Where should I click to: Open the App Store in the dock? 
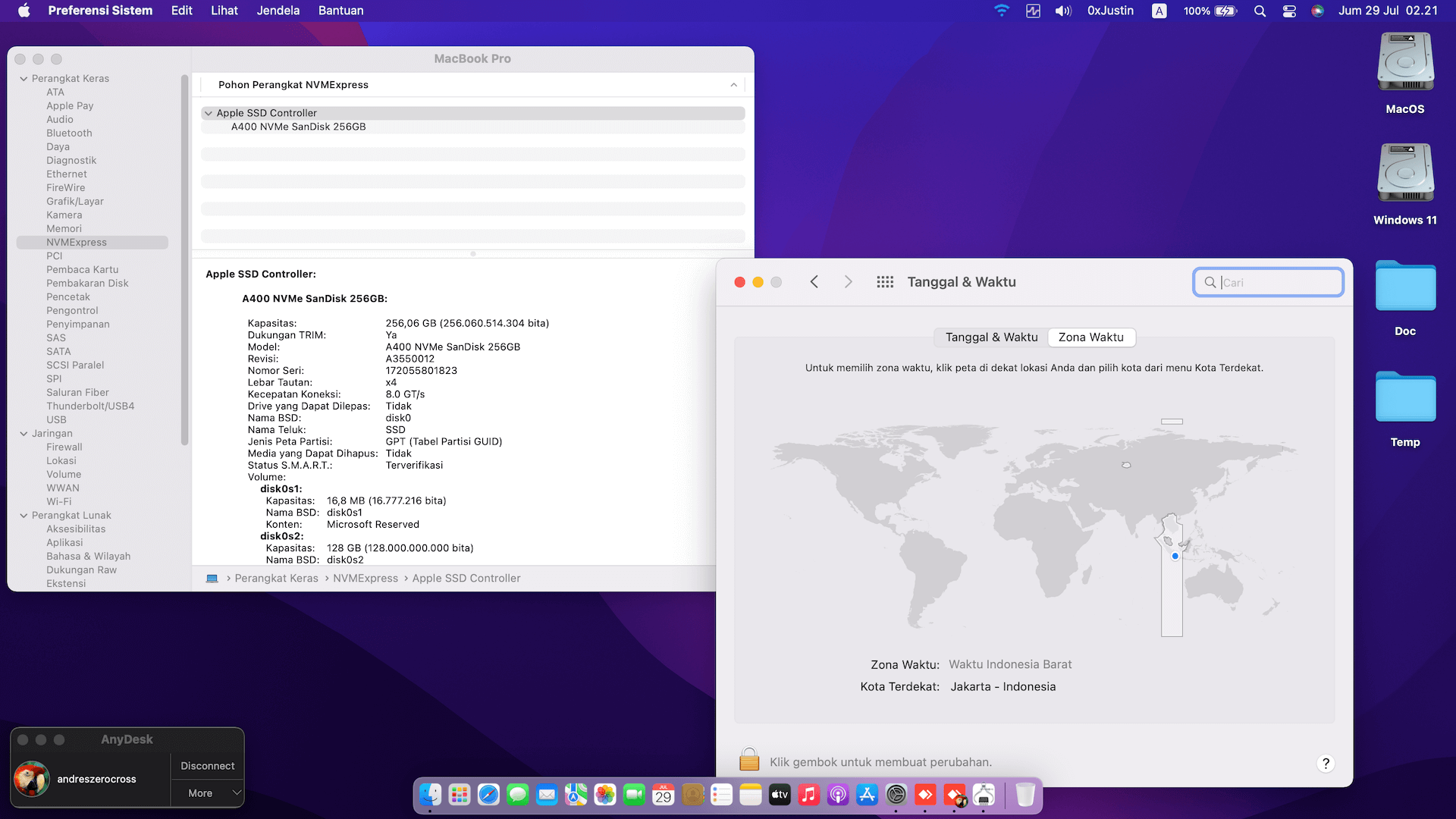coord(867,795)
